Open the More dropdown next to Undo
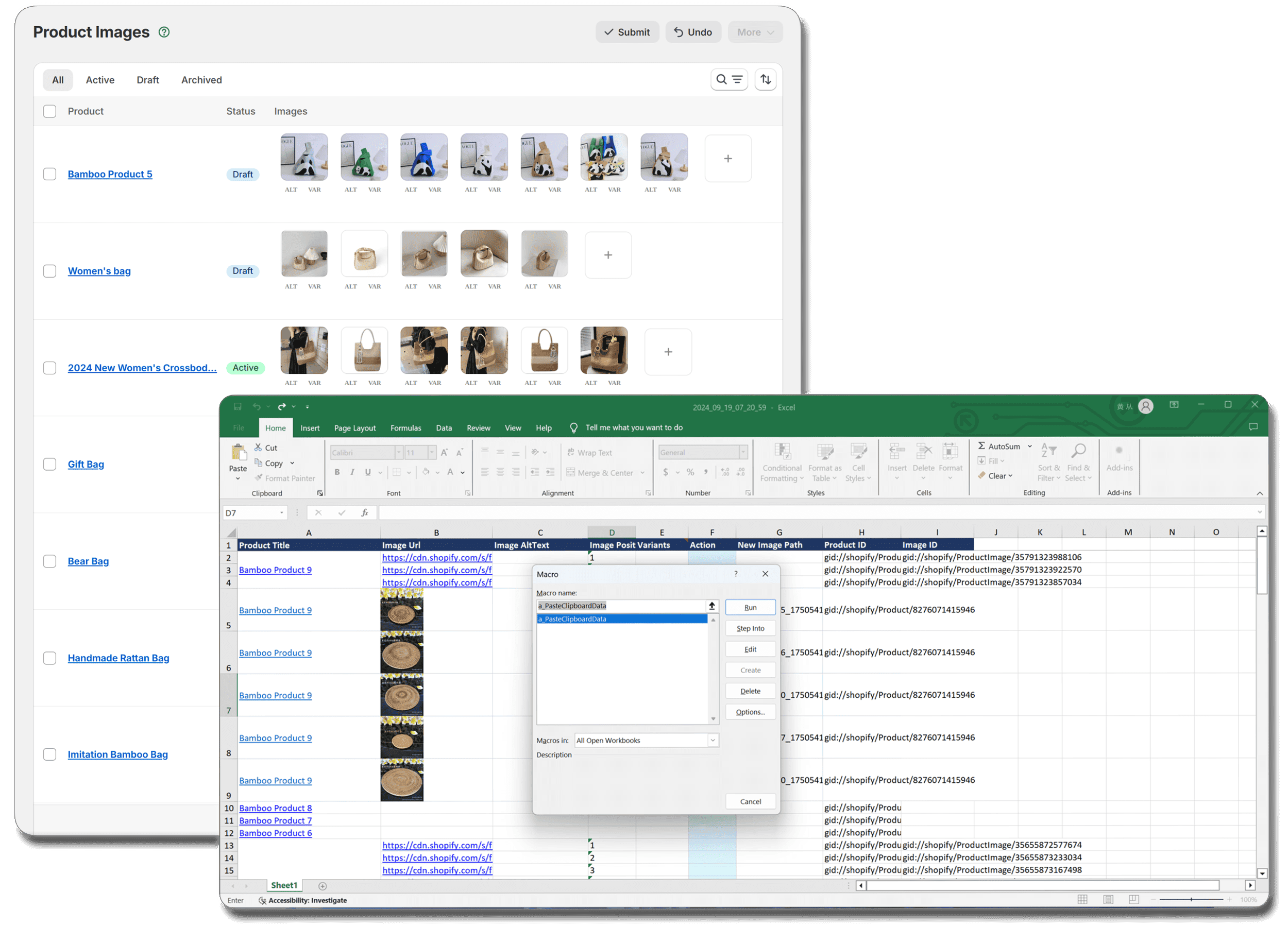 [x=755, y=32]
